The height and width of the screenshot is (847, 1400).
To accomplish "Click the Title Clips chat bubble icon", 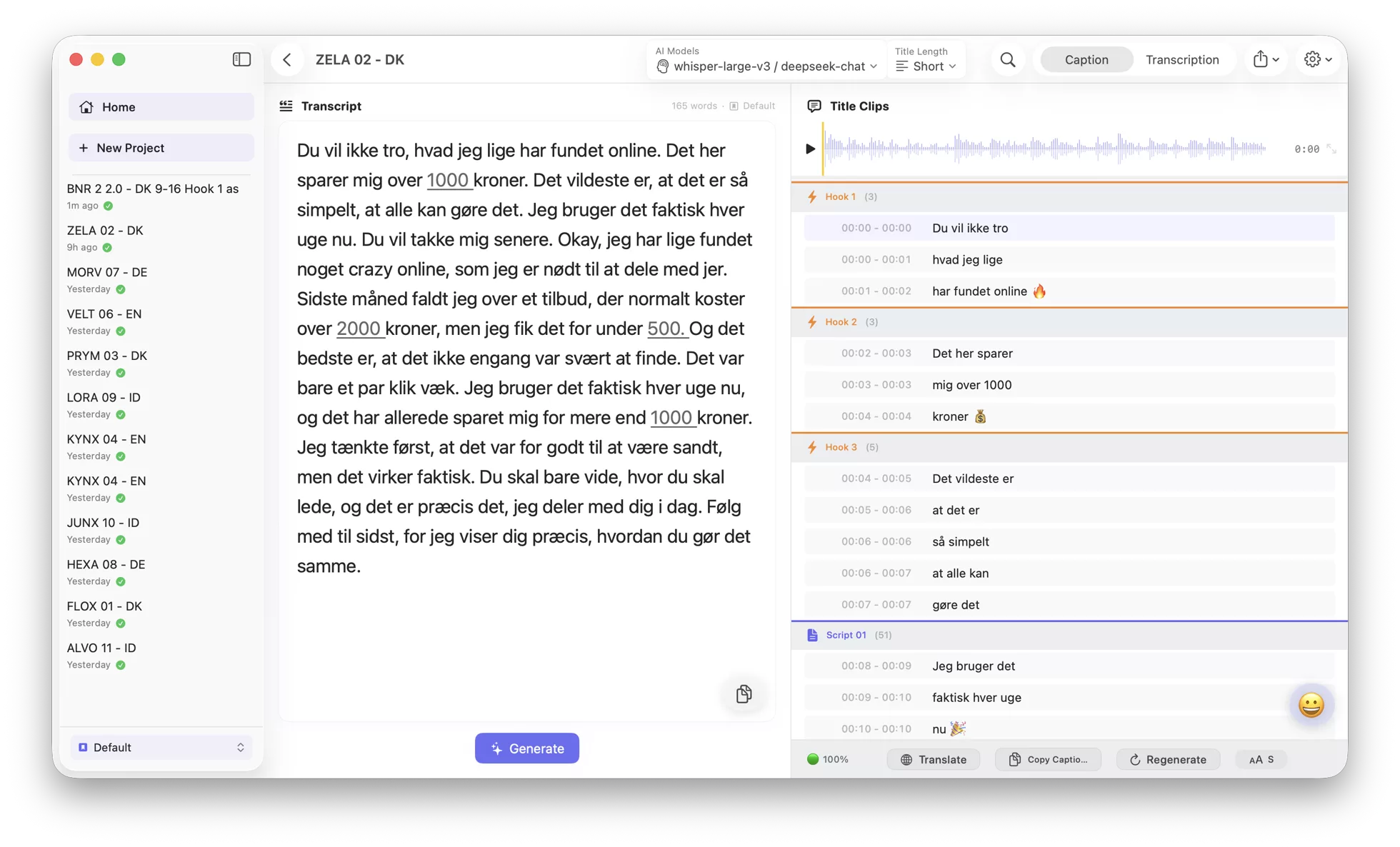I will pyautogui.click(x=814, y=106).
